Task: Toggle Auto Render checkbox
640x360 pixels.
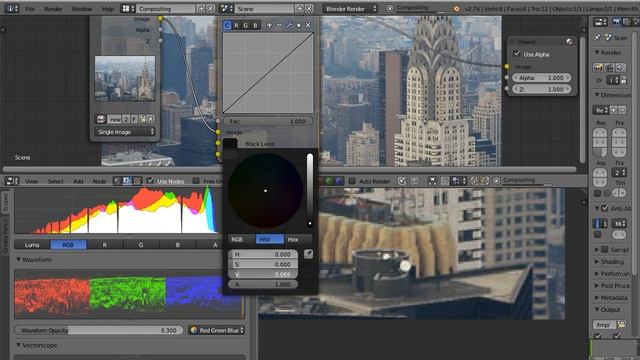Action: pyautogui.click(x=352, y=180)
